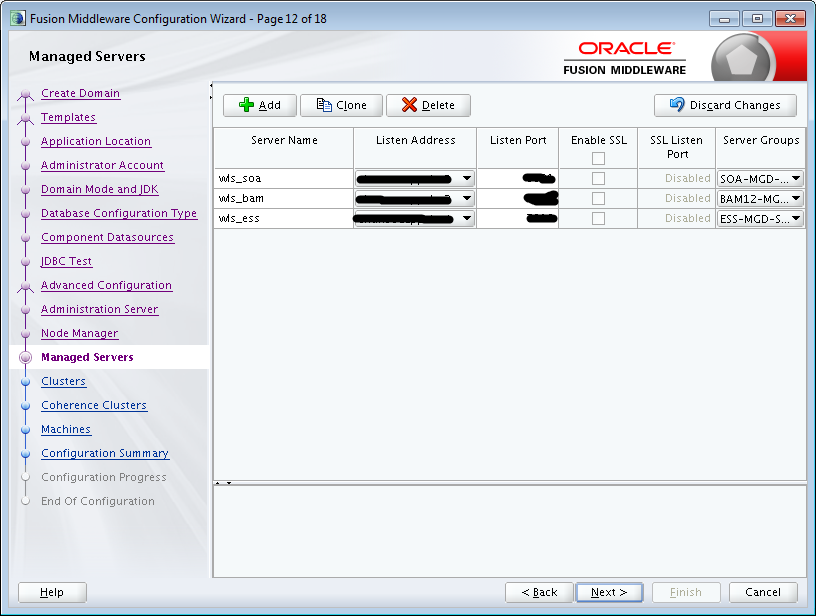Click the Oracle Fusion Middleware logo
Image resolution: width=816 pixels, height=616 pixels.
[x=625, y=57]
